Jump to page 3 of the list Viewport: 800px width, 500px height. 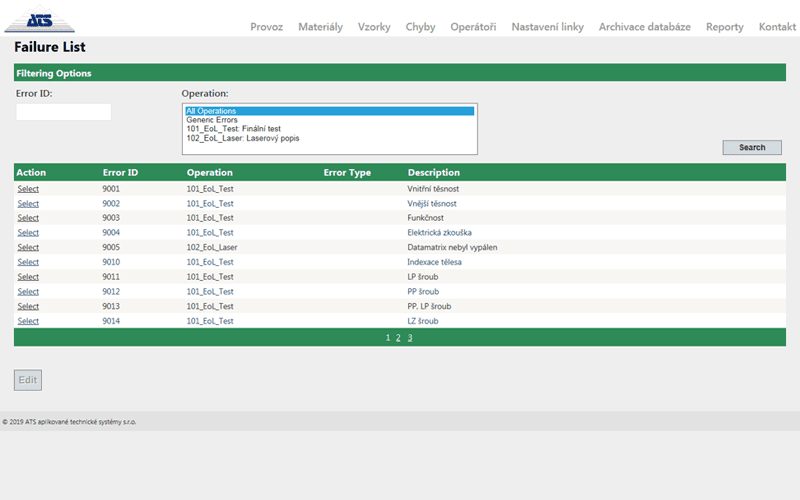click(x=409, y=338)
